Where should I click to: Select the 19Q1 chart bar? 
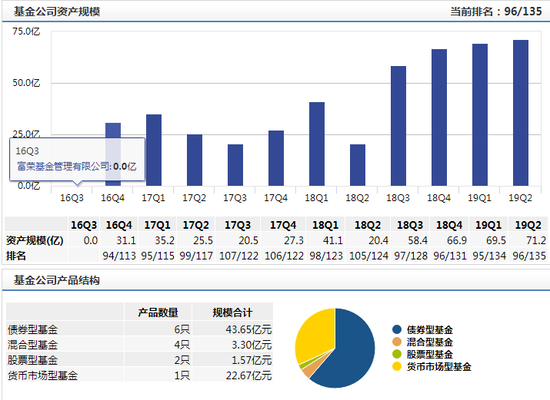pyautogui.click(x=480, y=115)
